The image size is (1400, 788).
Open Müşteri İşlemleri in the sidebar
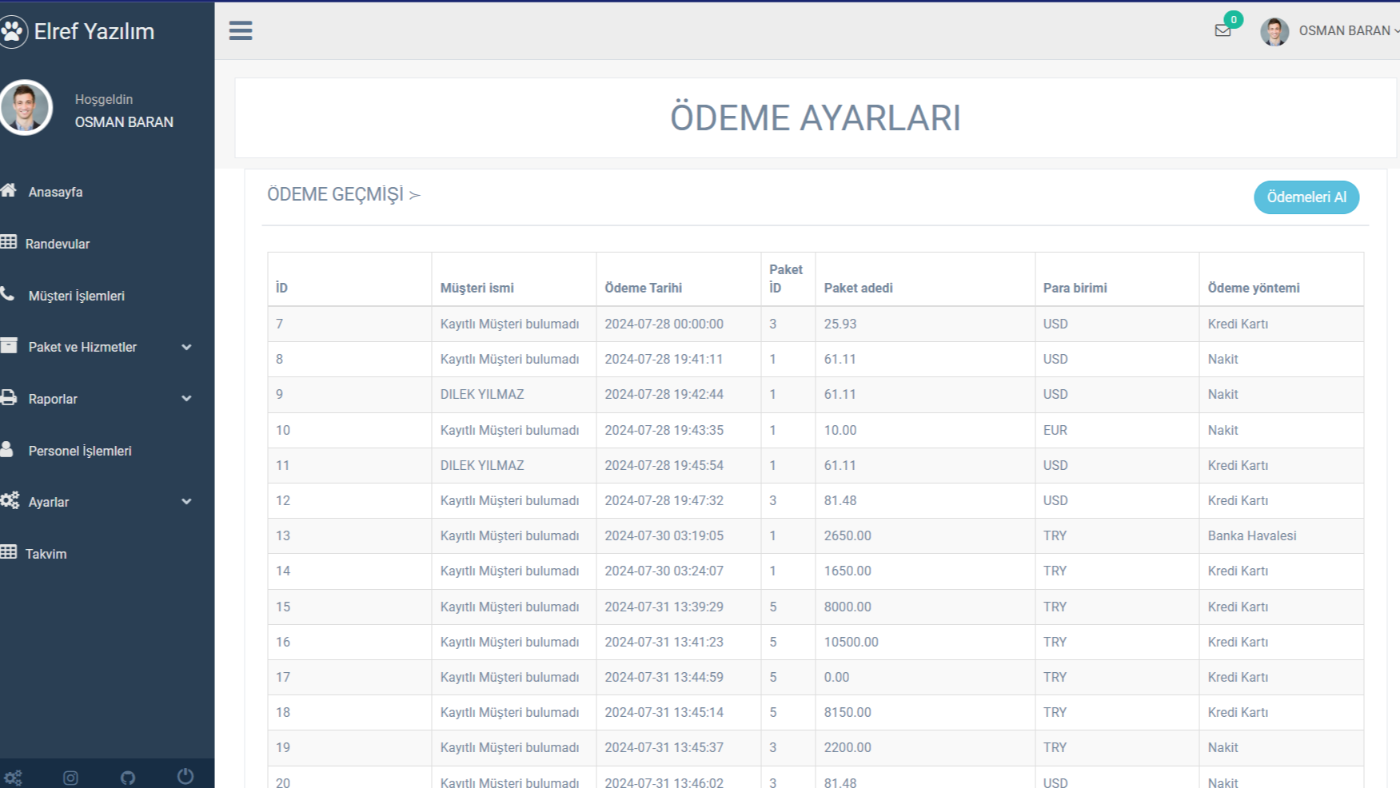point(76,296)
